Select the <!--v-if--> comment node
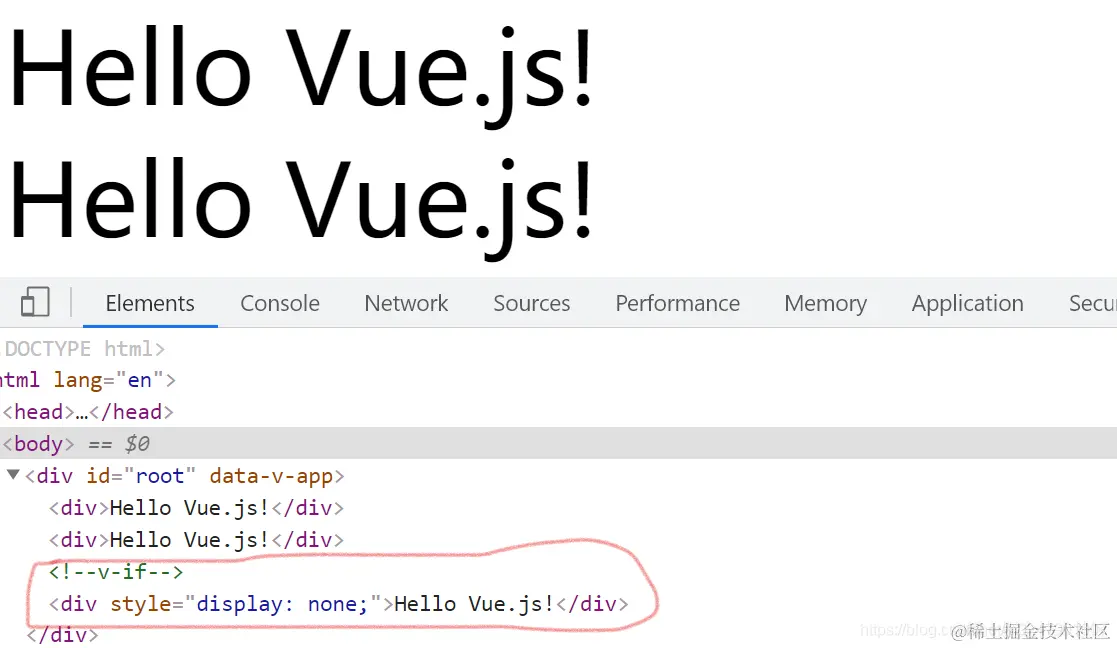This screenshot has height=648, width=1117. pos(115,572)
